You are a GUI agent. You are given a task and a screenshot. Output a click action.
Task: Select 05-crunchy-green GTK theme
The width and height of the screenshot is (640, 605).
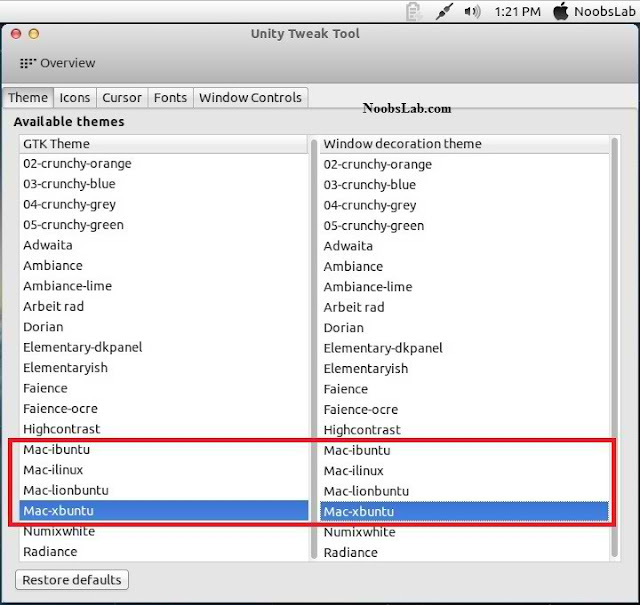163,225
